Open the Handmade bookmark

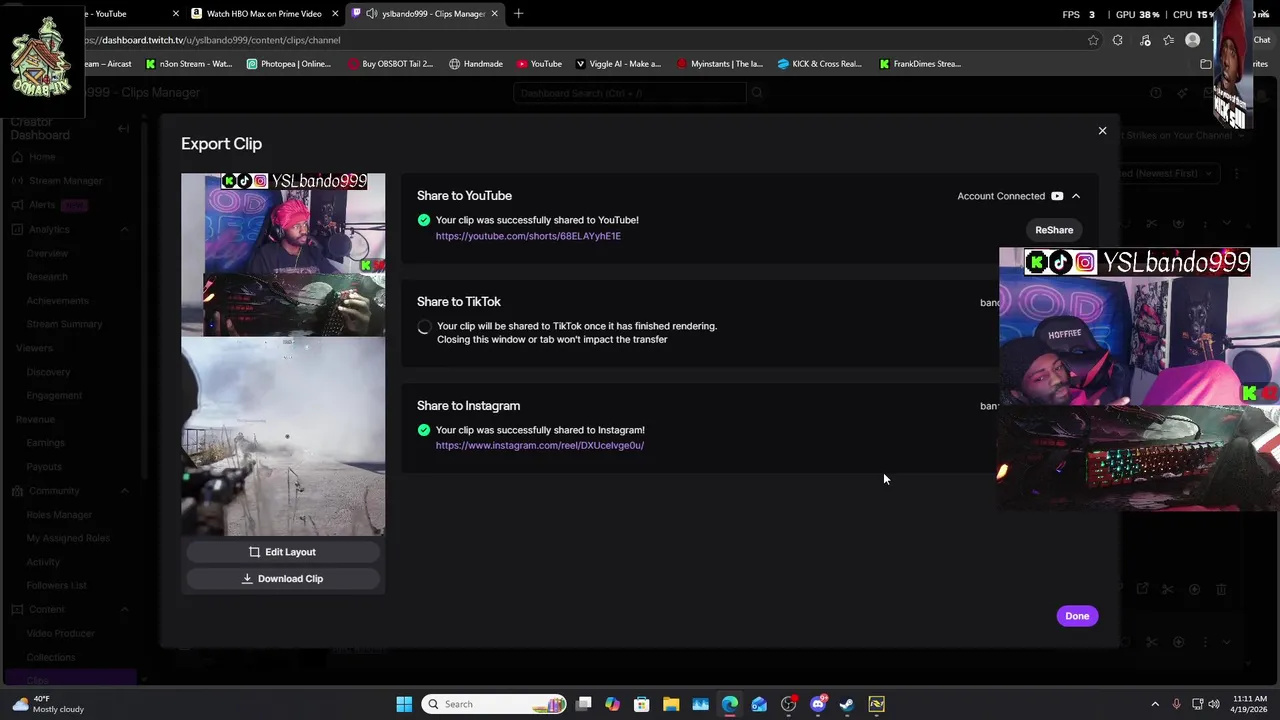476,64
